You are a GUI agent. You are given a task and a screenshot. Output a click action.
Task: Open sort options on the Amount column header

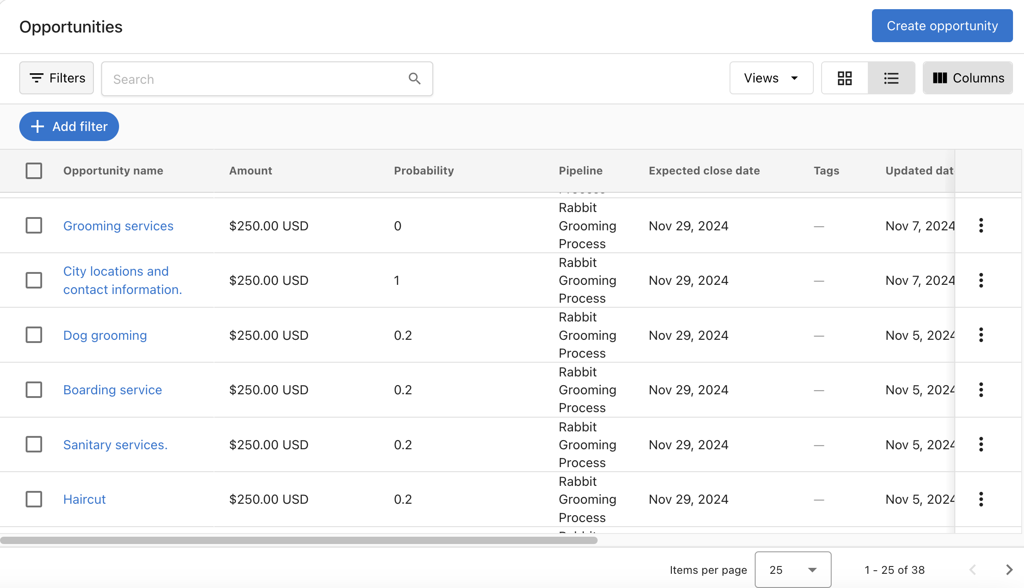250,170
